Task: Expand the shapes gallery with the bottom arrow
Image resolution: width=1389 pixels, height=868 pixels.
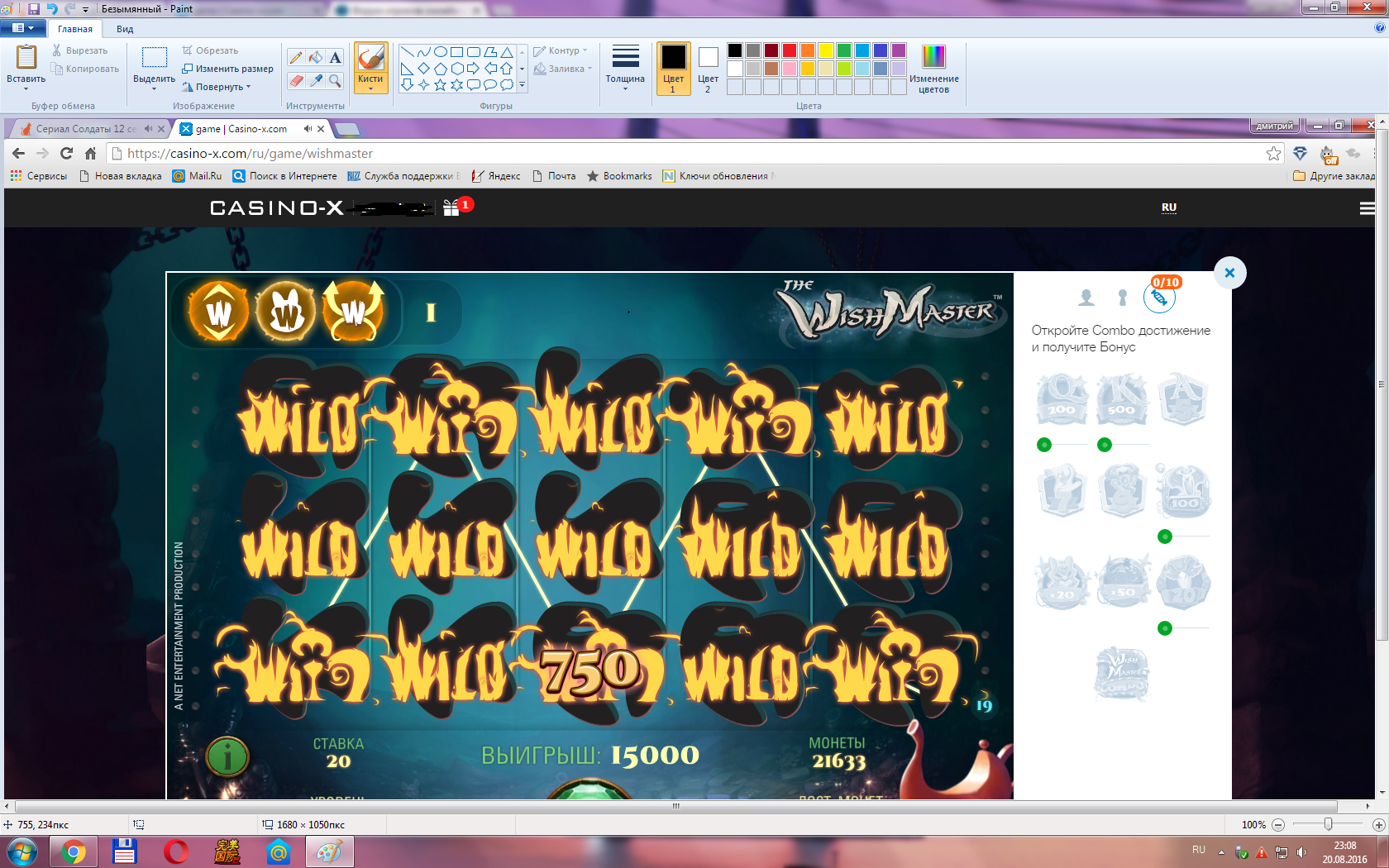Action: [522, 85]
